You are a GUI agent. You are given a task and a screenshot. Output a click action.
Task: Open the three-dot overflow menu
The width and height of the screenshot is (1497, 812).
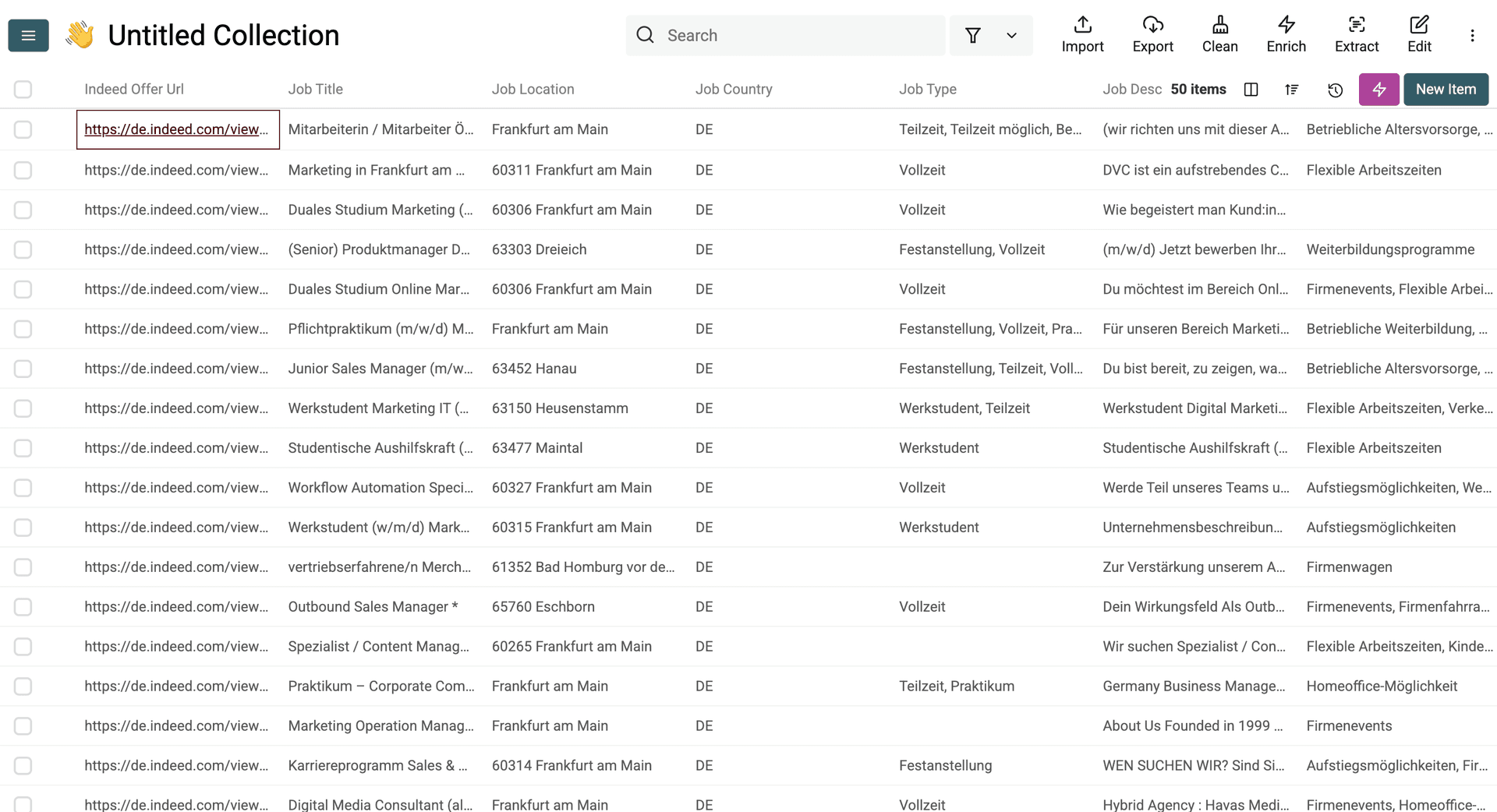(x=1472, y=35)
